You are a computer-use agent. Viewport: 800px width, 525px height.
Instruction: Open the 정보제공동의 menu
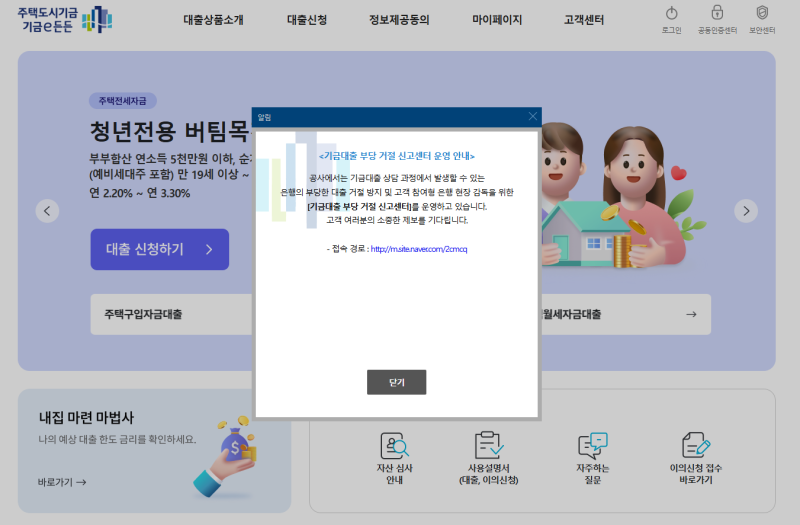tap(399, 20)
